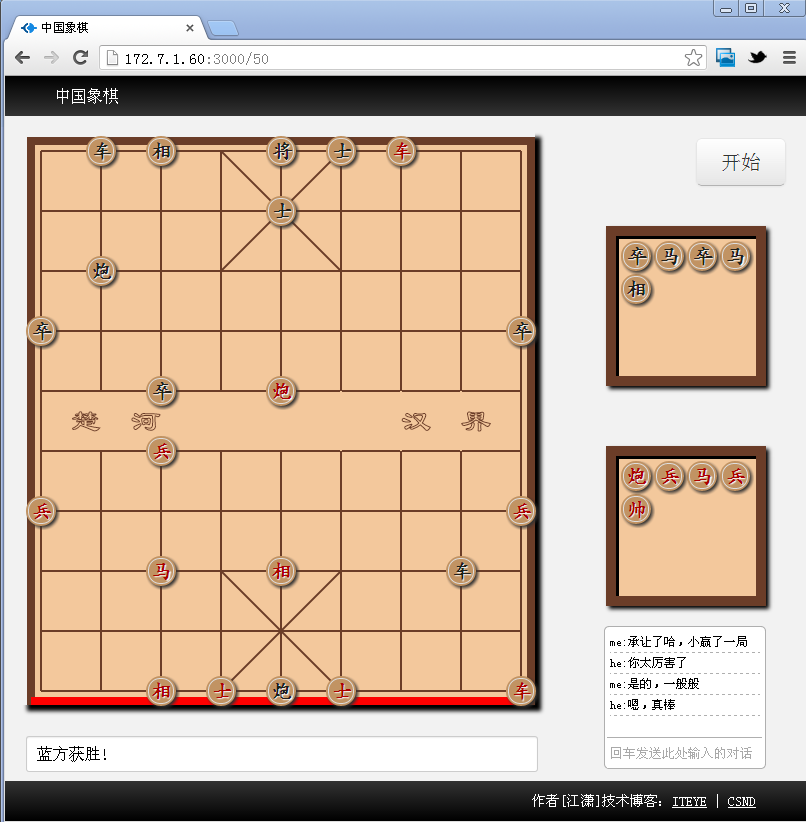Click the captured red 帅 piece
This screenshot has height=822, width=806.
coord(637,509)
